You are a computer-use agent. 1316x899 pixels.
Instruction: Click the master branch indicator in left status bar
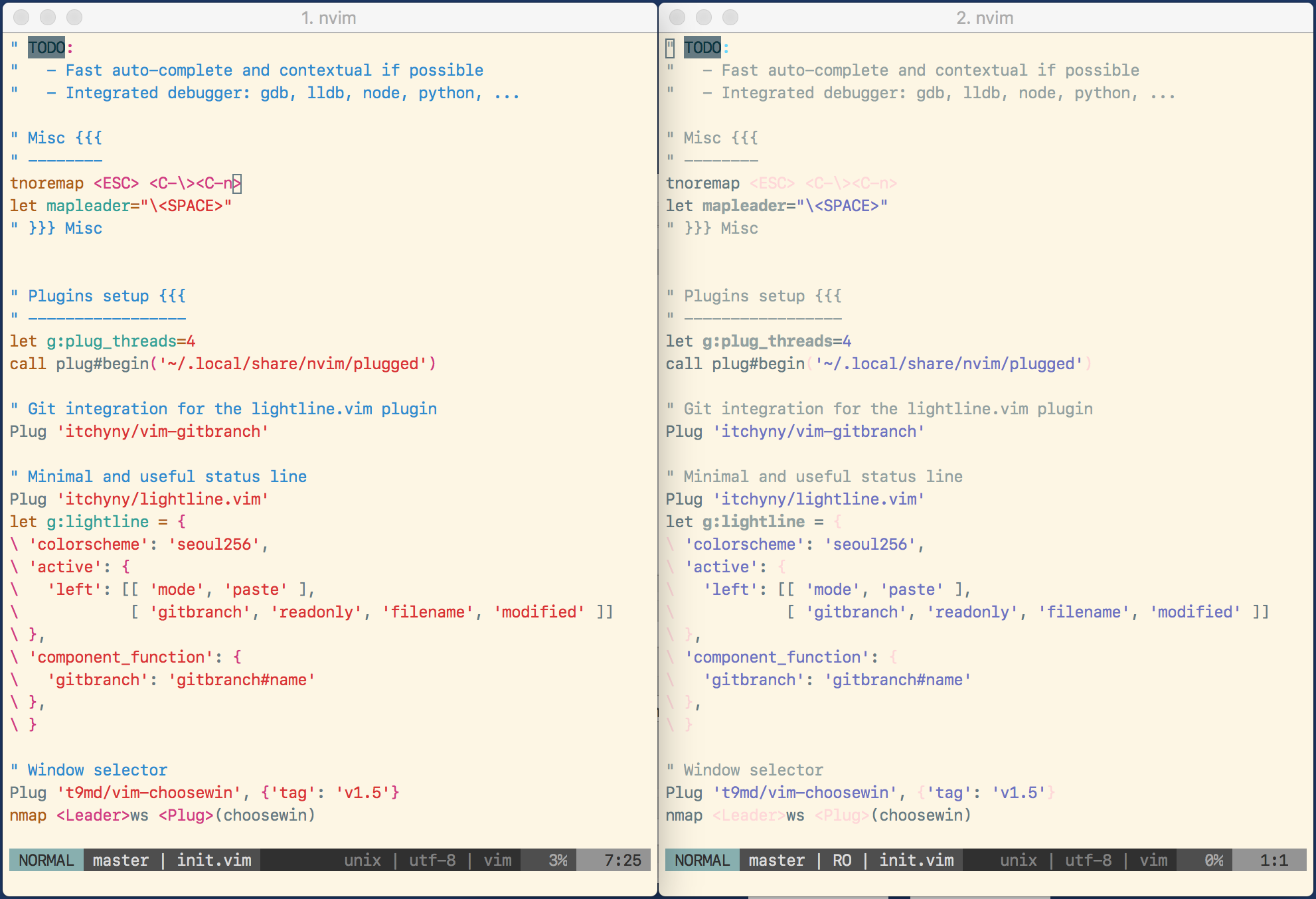pyautogui.click(x=120, y=860)
